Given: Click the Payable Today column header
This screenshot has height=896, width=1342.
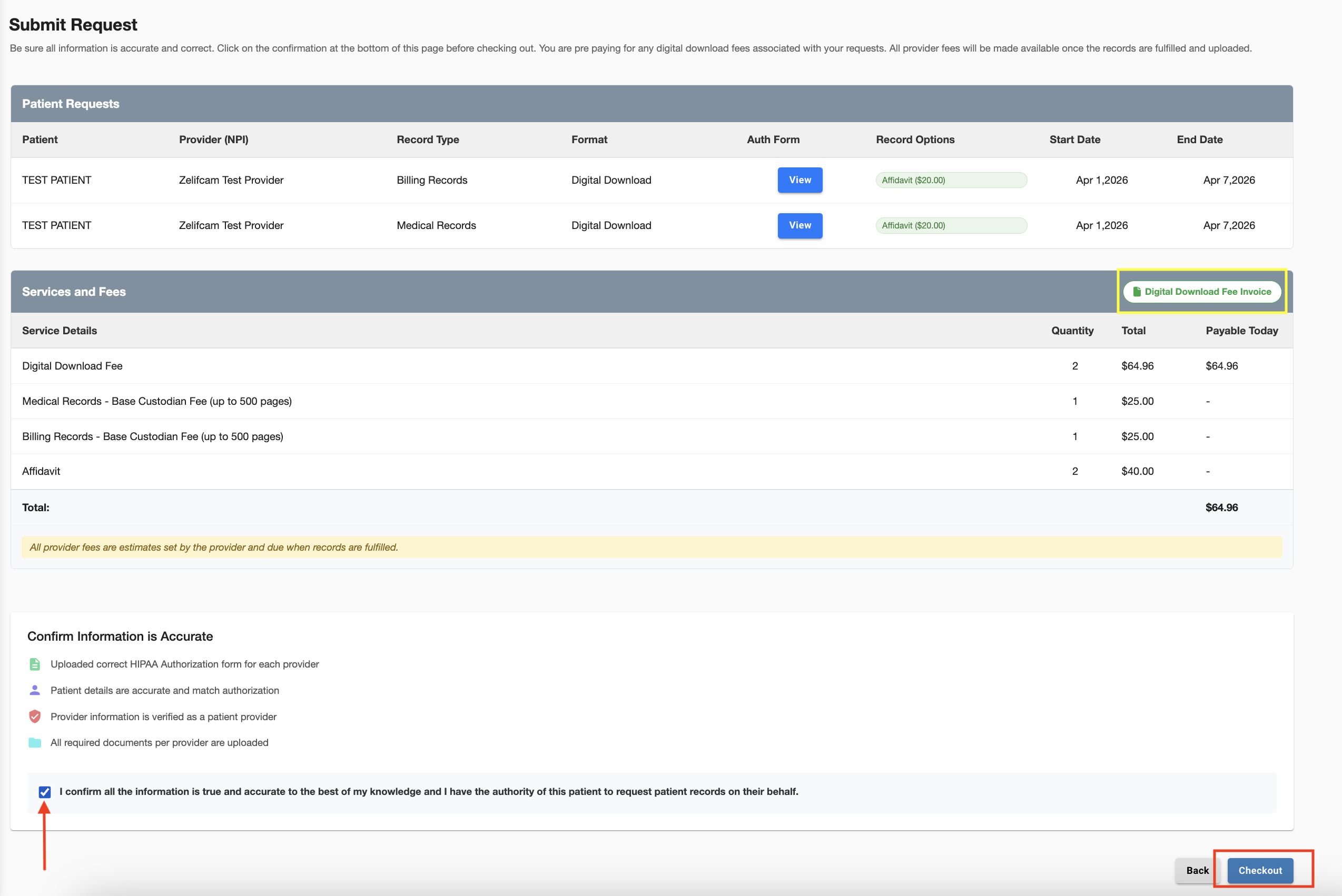Looking at the screenshot, I should click(x=1241, y=330).
